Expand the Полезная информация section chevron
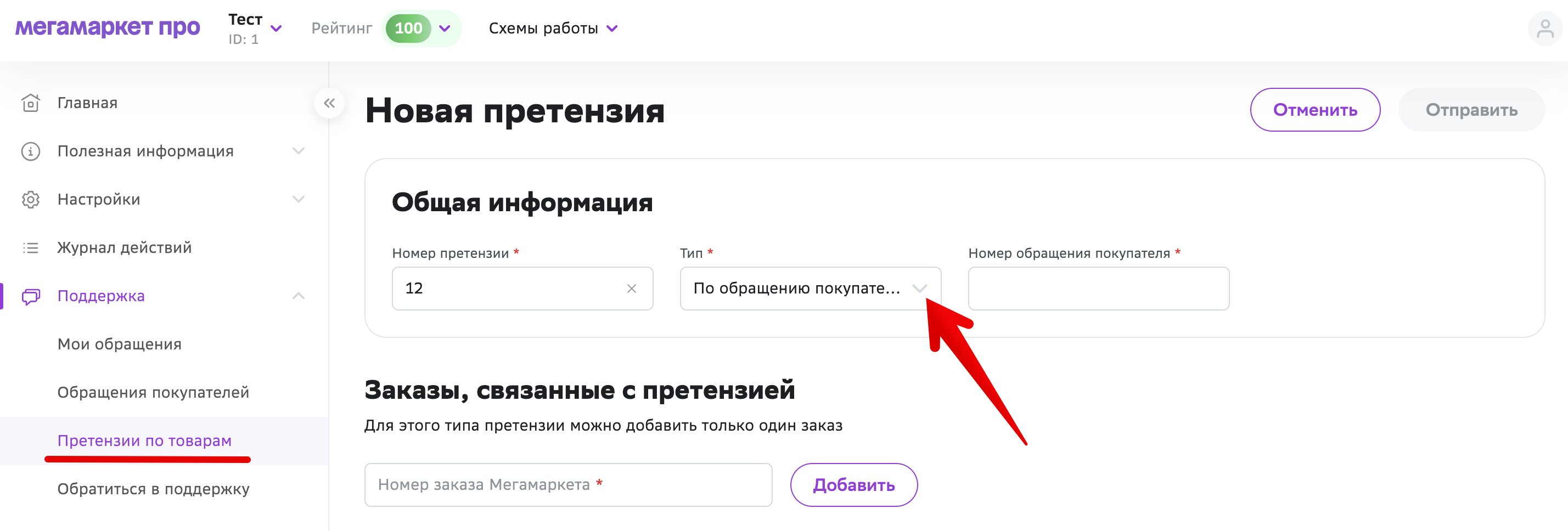1568x531 pixels. (x=298, y=151)
